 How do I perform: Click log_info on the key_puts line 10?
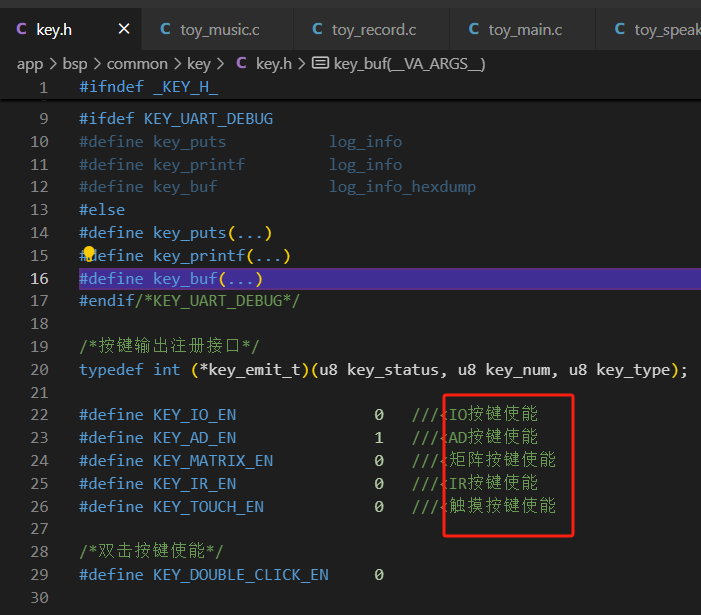click(365, 142)
